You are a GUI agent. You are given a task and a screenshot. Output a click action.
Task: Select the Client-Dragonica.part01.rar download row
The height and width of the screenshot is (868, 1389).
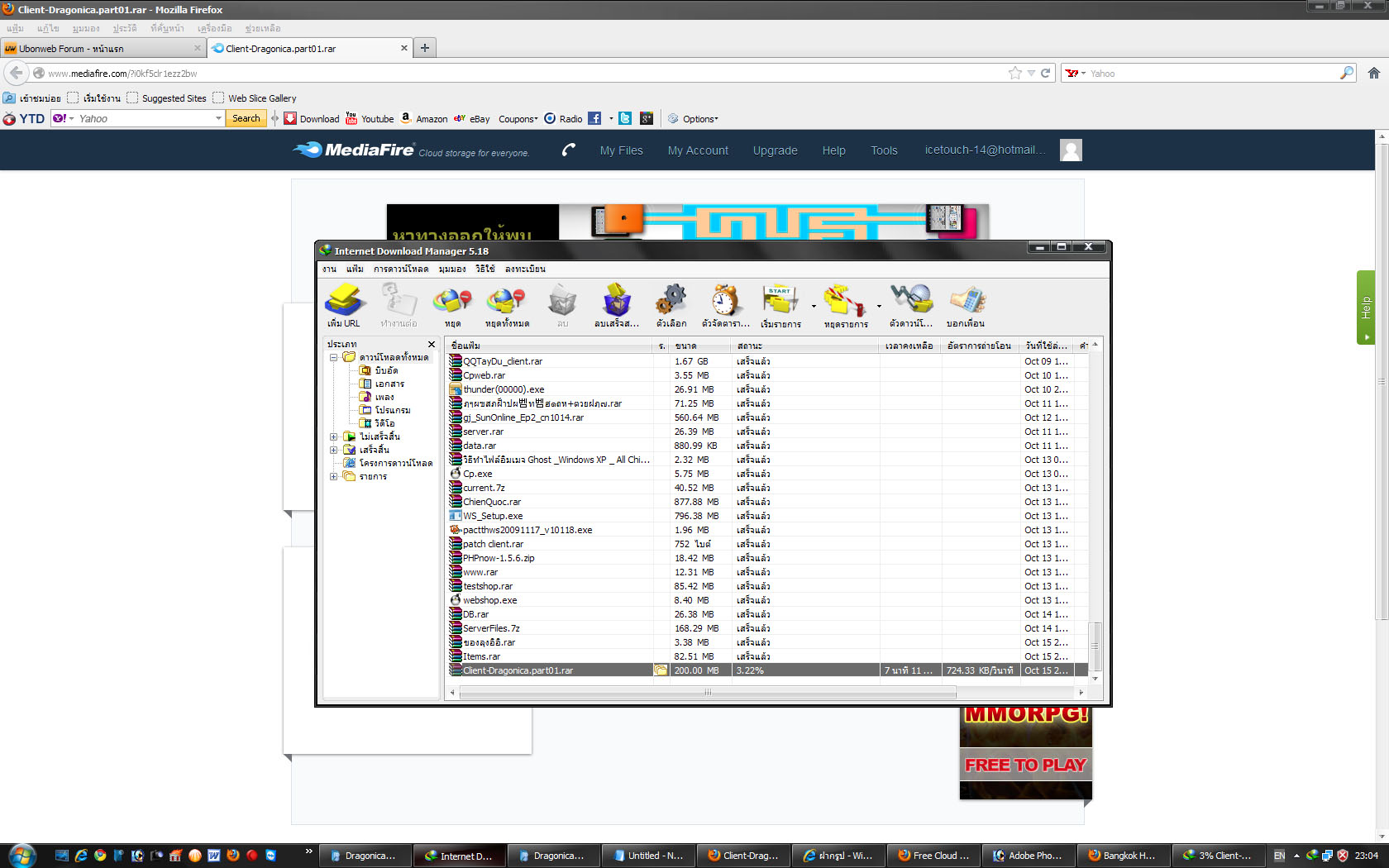click(768, 670)
